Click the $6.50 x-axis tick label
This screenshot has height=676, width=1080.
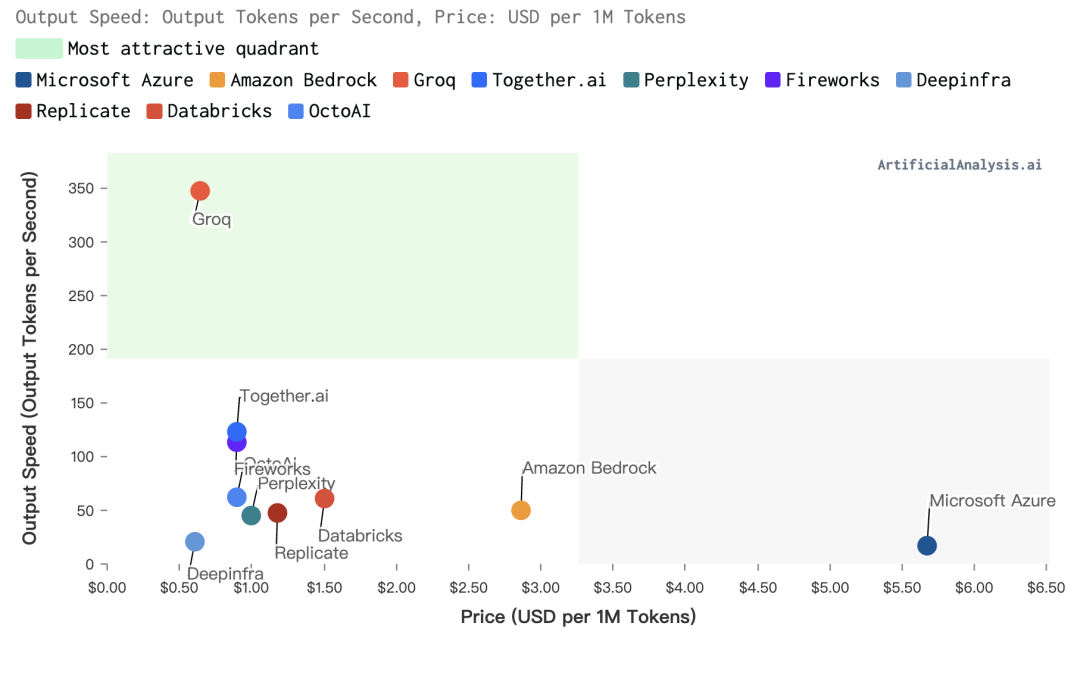pos(1046,588)
